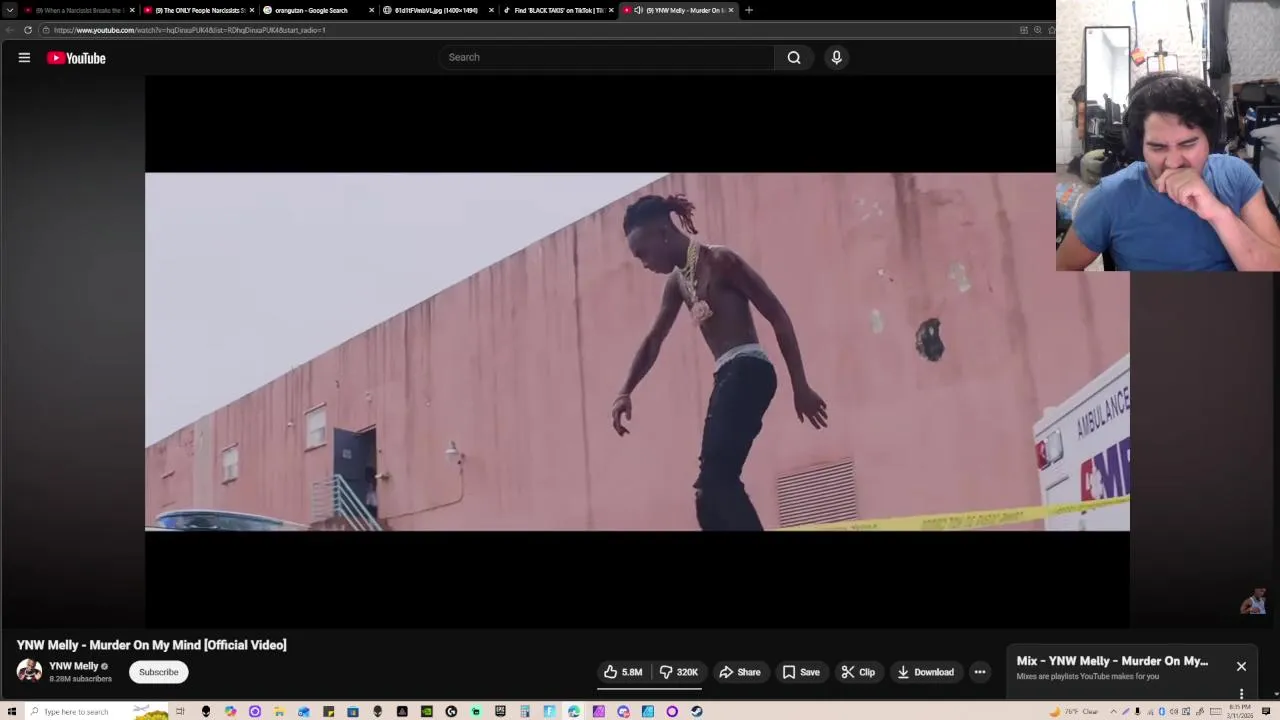Click the magnifier search button

click(x=794, y=57)
